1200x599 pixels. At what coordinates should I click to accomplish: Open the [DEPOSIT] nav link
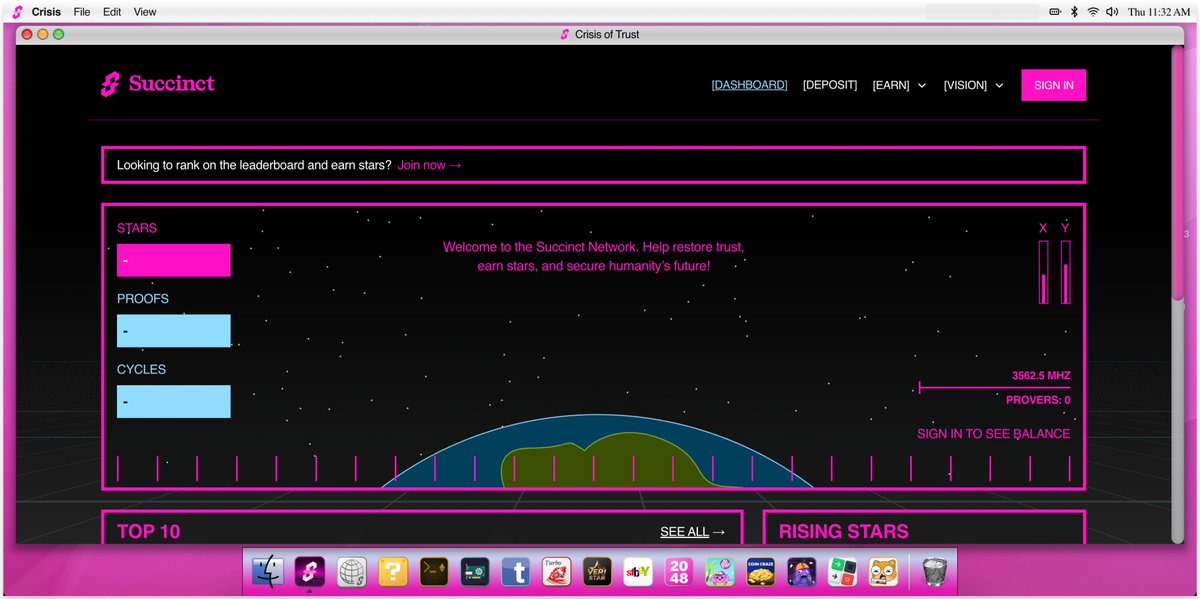tap(830, 85)
